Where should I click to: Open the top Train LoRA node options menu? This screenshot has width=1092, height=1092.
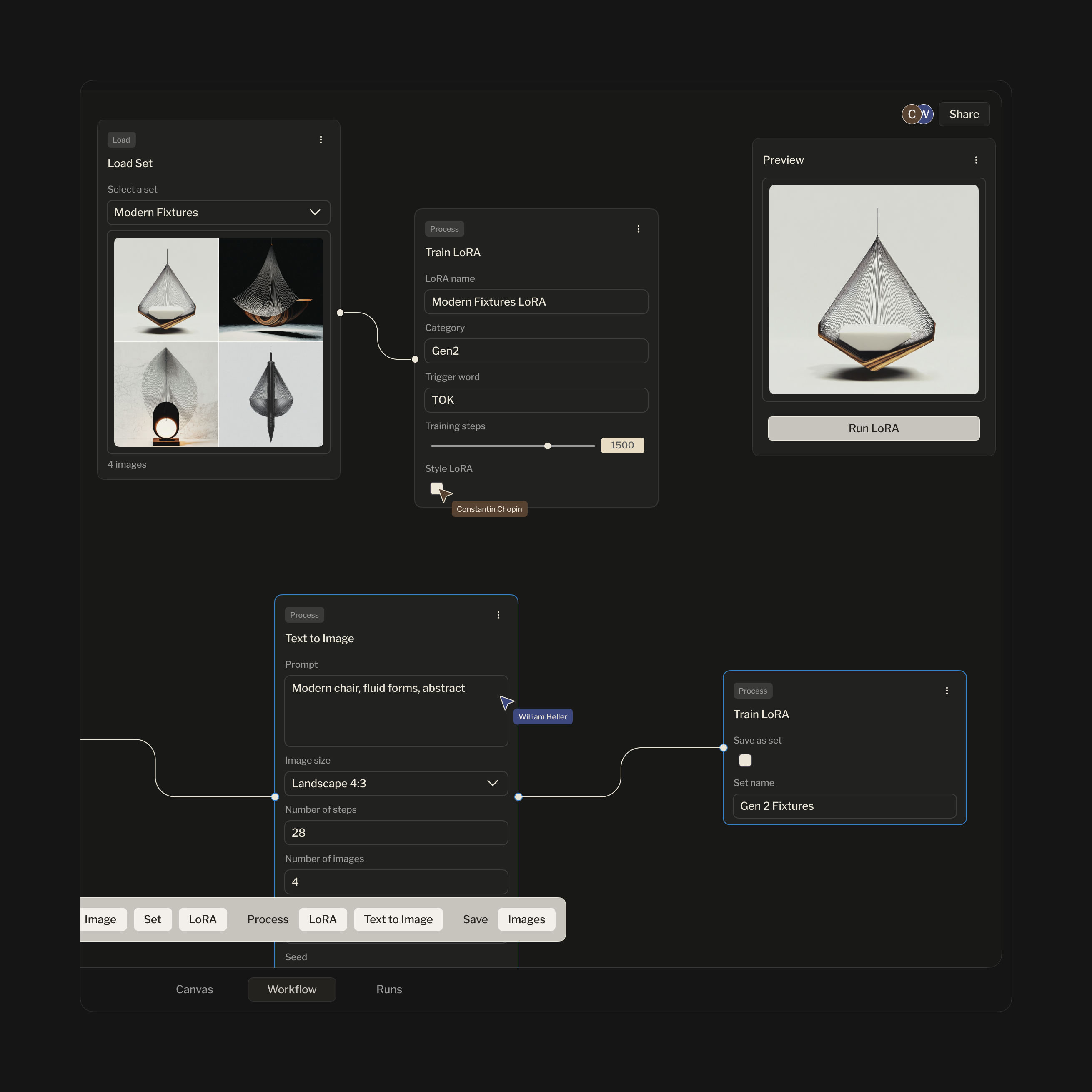point(639,229)
